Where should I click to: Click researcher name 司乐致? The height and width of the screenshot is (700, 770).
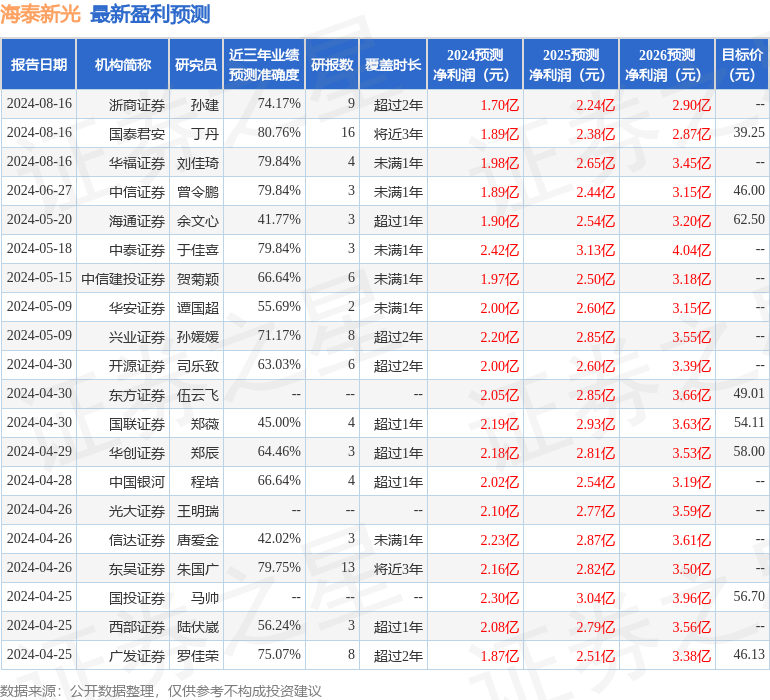point(198,365)
